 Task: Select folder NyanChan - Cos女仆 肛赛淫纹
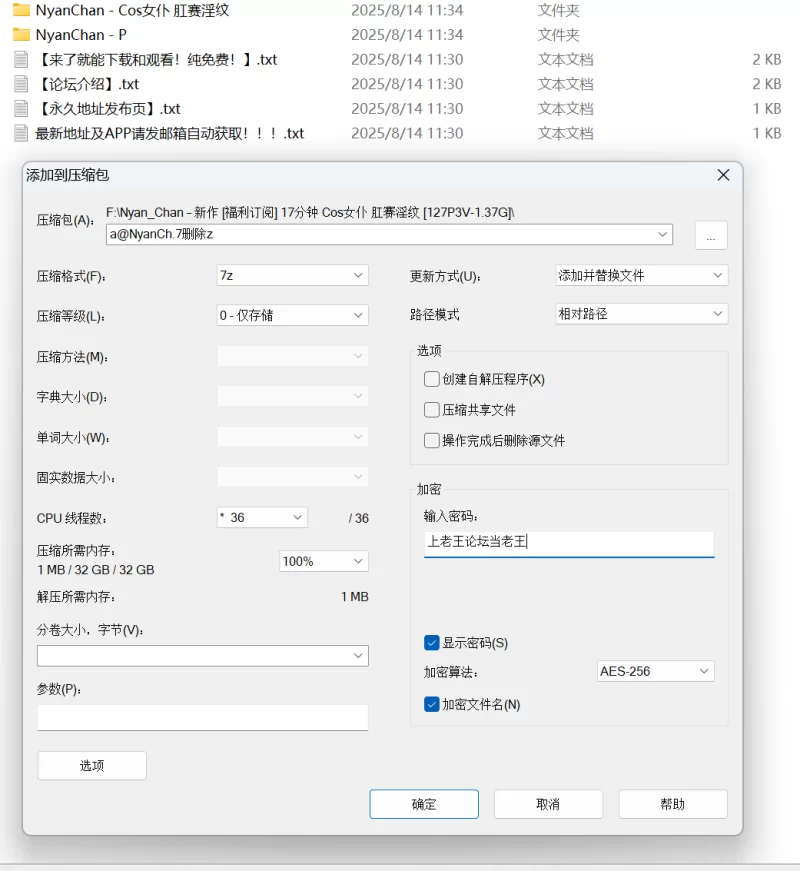(x=132, y=10)
